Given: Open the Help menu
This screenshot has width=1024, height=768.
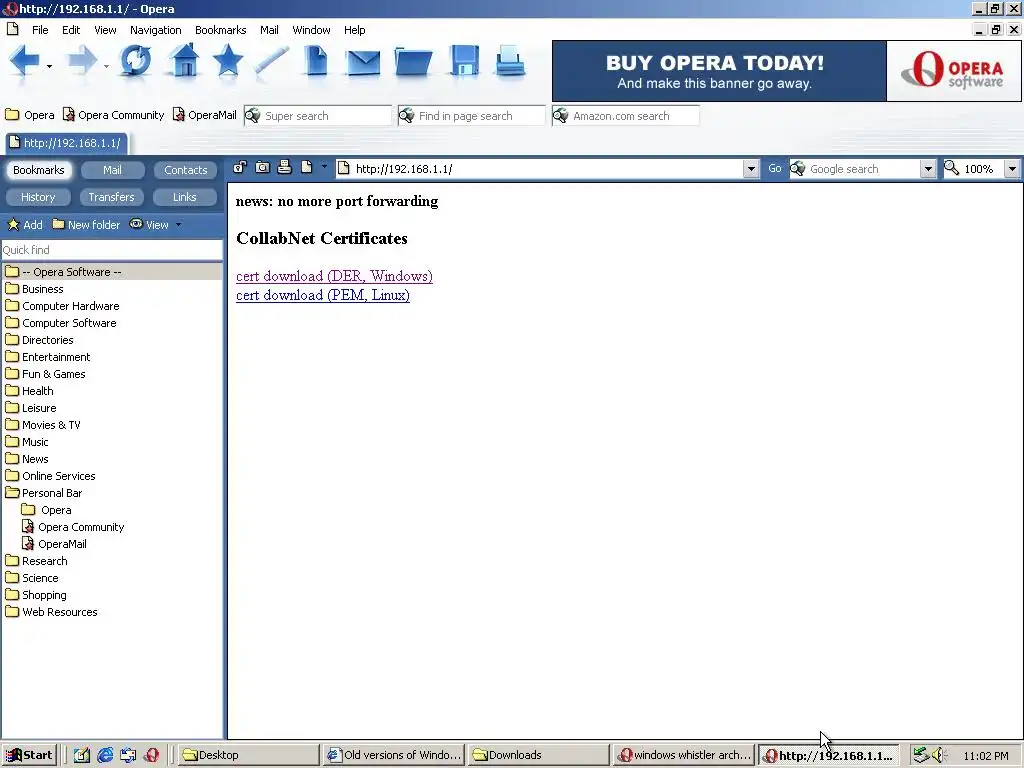Looking at the screenshot, I should (x=355, y=30).
